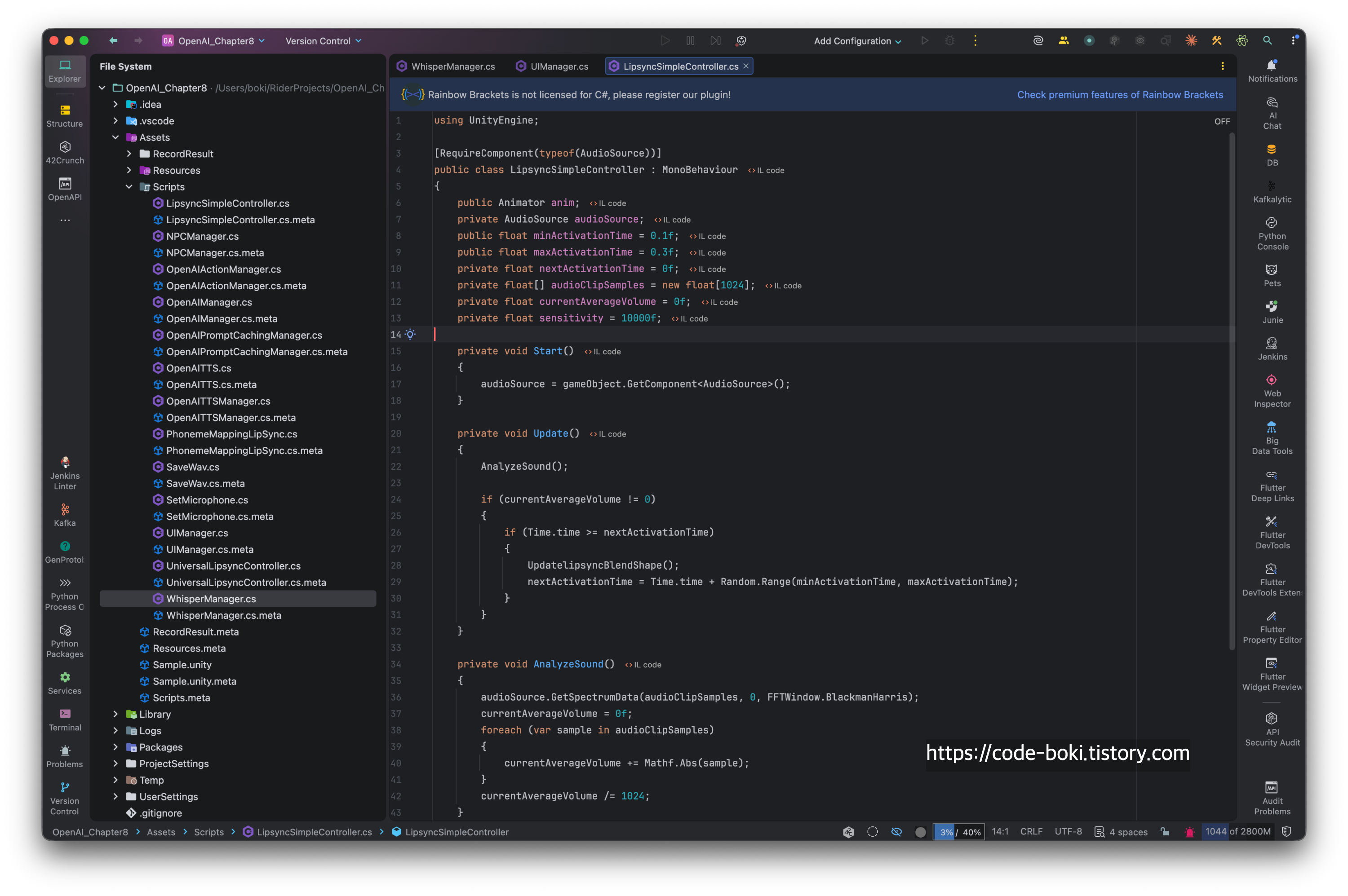Open the AI Chat panel
Image resolution: width=1348 pixels, height=896 pixels.
[x=1272, y=113]
